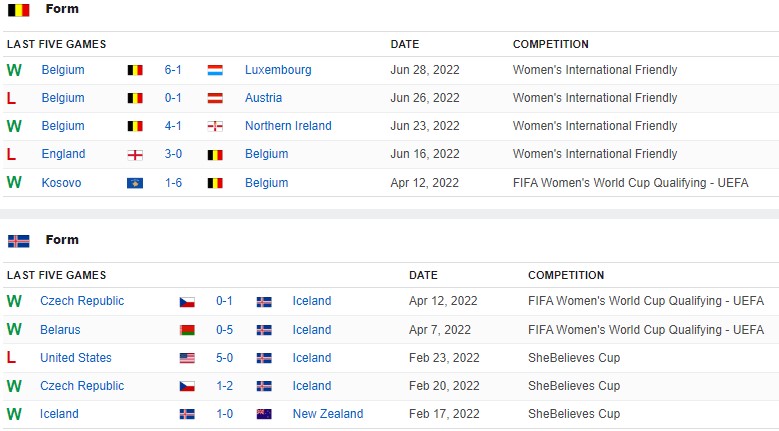Click the Kosovo flag icon
Image resolution: width=779 pixels, height=431 pixels.
tap(135, 184)
